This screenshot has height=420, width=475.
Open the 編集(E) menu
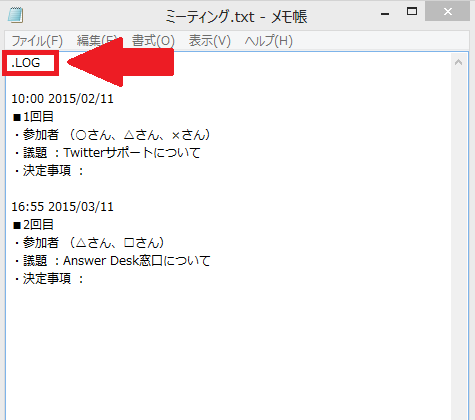pyautogui.click(x=97, y=41)
